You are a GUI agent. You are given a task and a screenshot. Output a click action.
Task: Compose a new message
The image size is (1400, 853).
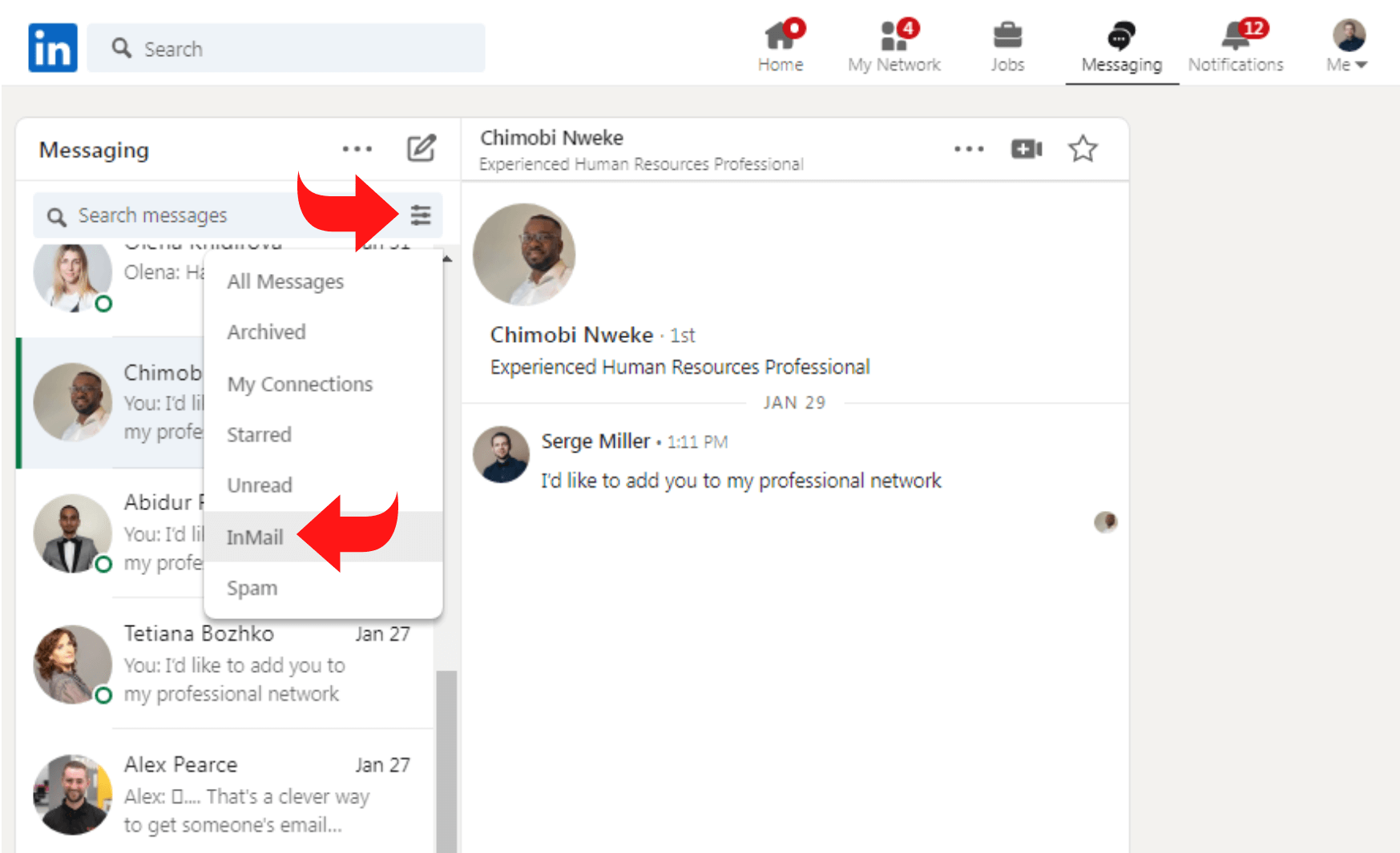point(422,148)
